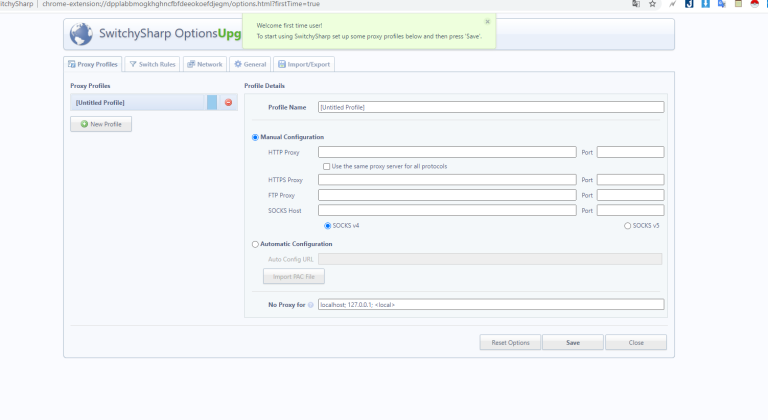Bookmark this page with the star icon
Viewport: 768px width, 420px height.
pos(652,4)
